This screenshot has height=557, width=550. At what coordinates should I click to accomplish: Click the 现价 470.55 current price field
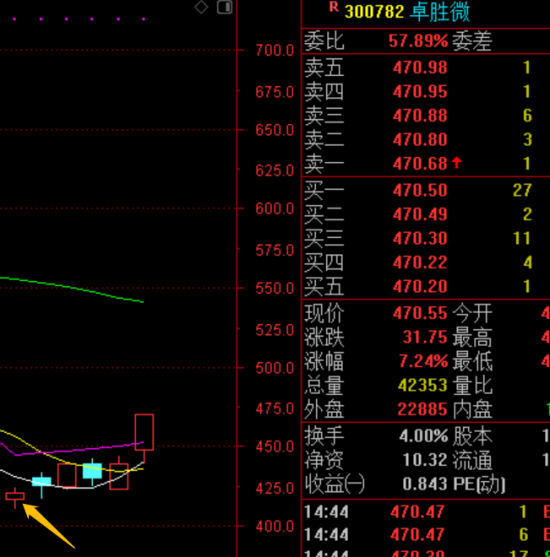(376, 313)
